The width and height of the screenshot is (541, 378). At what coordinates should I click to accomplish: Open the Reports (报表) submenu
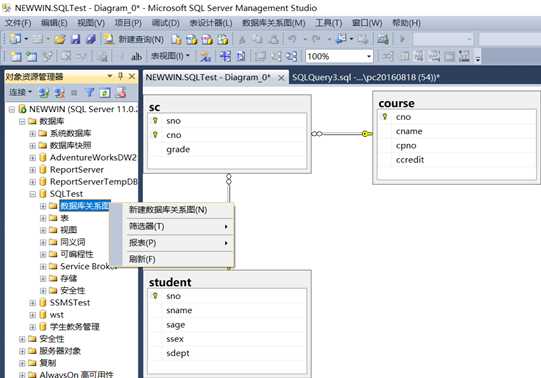pyautogui.click(x=179, y=243)
